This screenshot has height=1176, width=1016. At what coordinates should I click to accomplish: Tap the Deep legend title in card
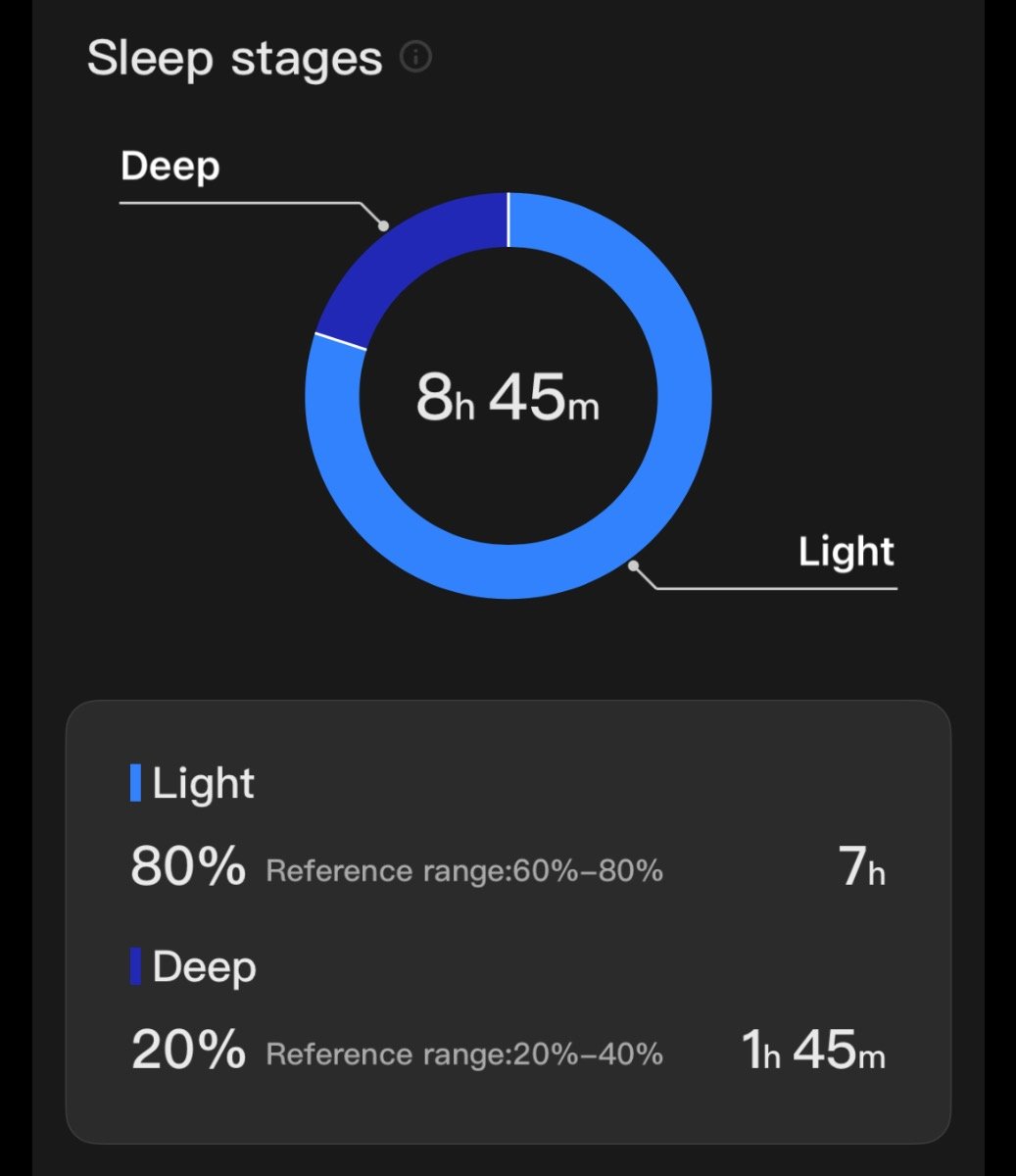[x=205, y=967]
